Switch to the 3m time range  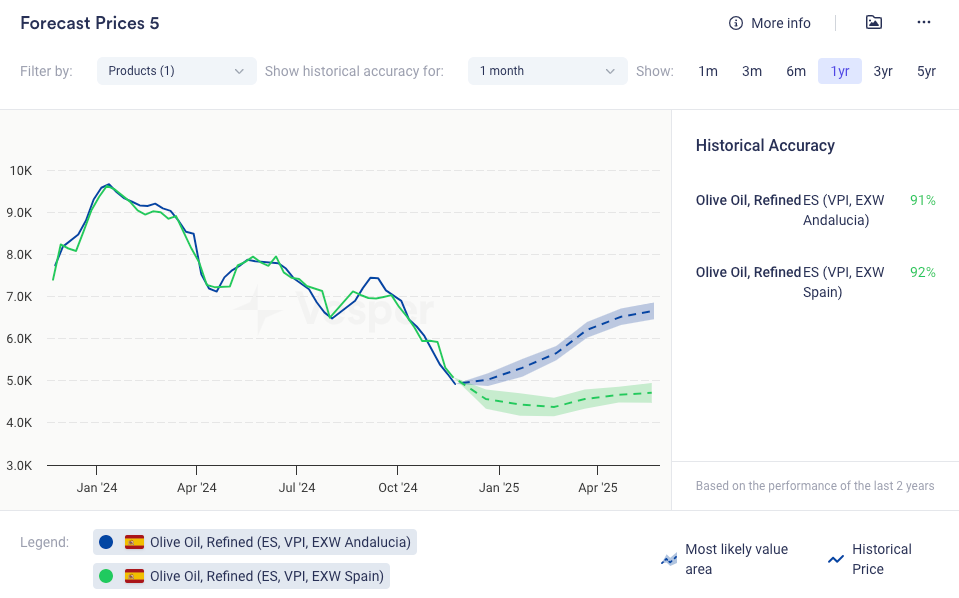752,71
